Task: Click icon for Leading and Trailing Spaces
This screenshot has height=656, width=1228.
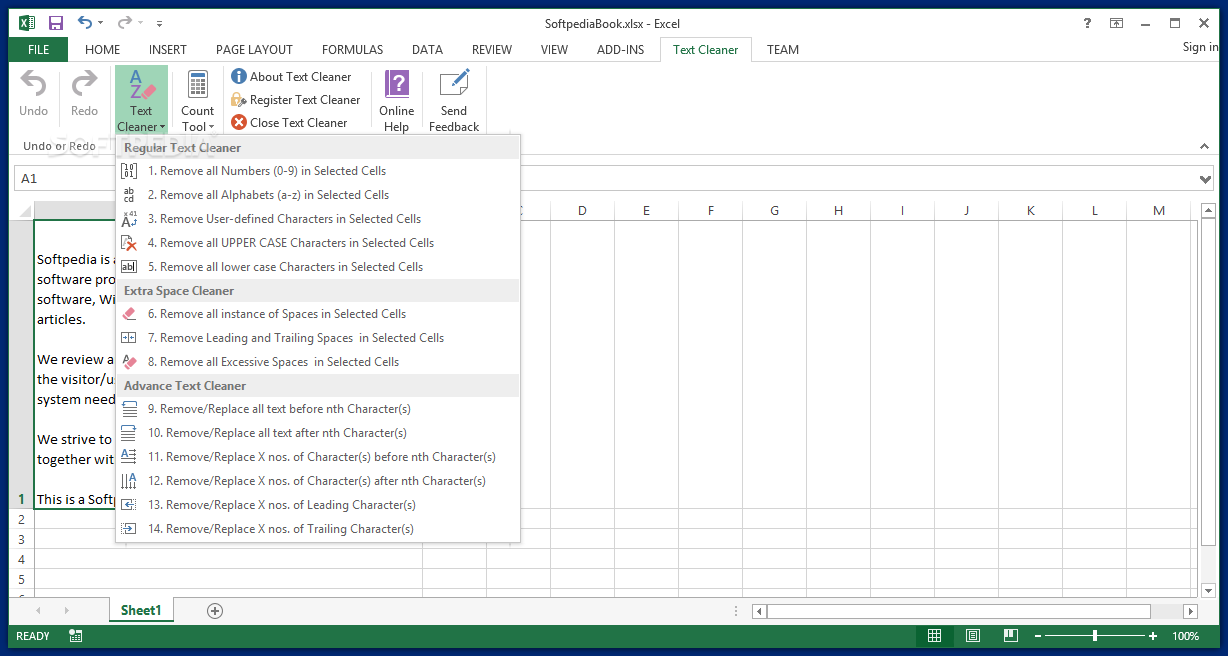Action: click(129, 338)
